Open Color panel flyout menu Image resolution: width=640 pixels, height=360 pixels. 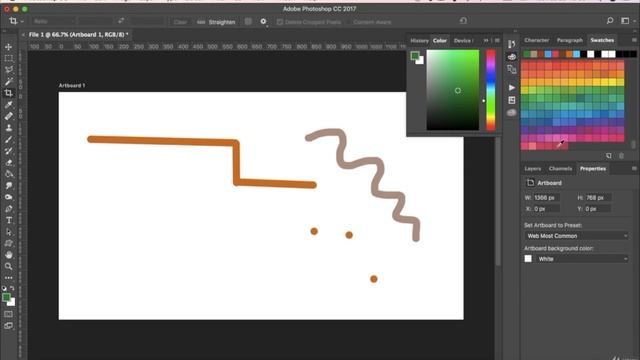(x=497, y=40)
